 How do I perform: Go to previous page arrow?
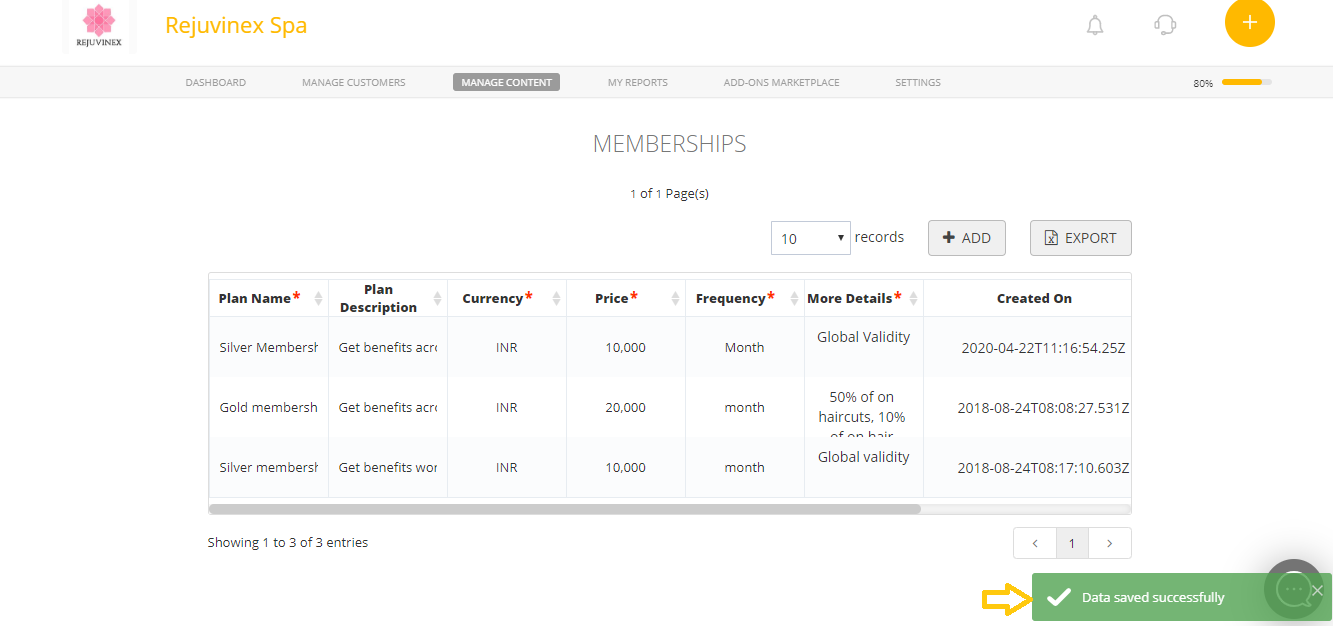[x=1034, y=543]
